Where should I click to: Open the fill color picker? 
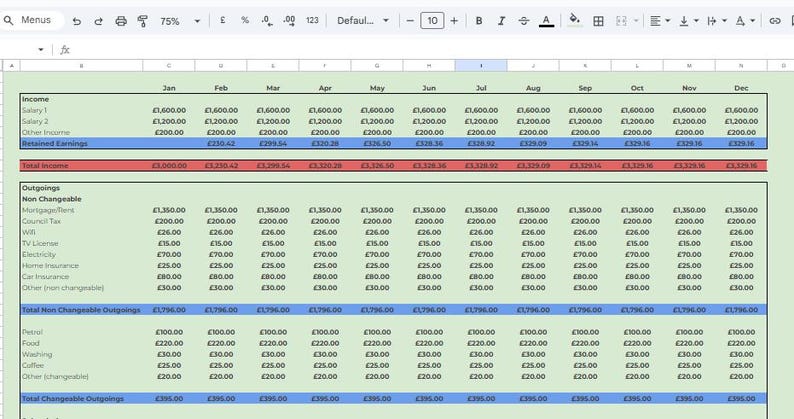pos(574,20)
